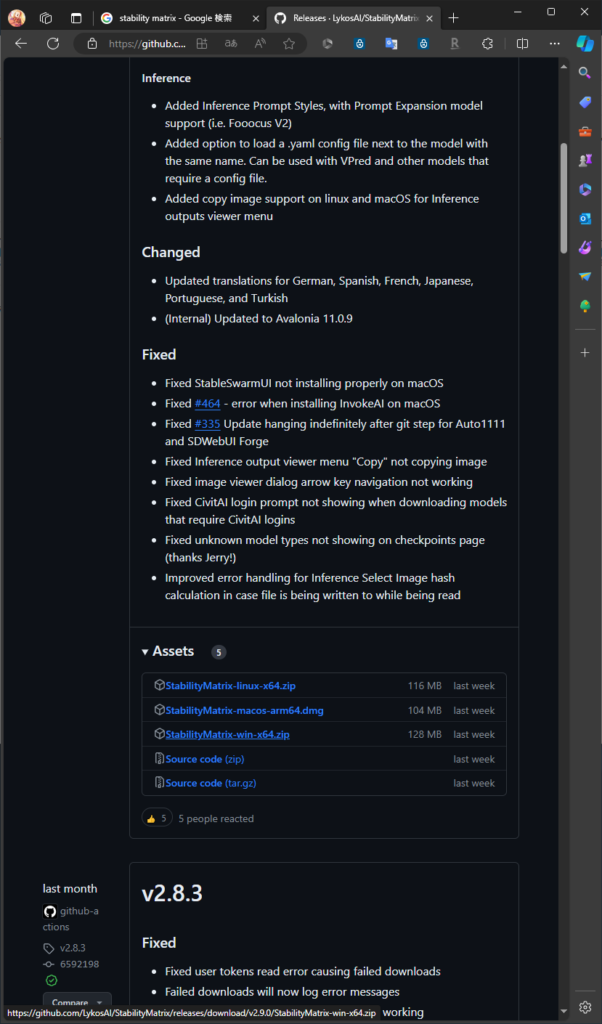View site information lock icon

92,44
